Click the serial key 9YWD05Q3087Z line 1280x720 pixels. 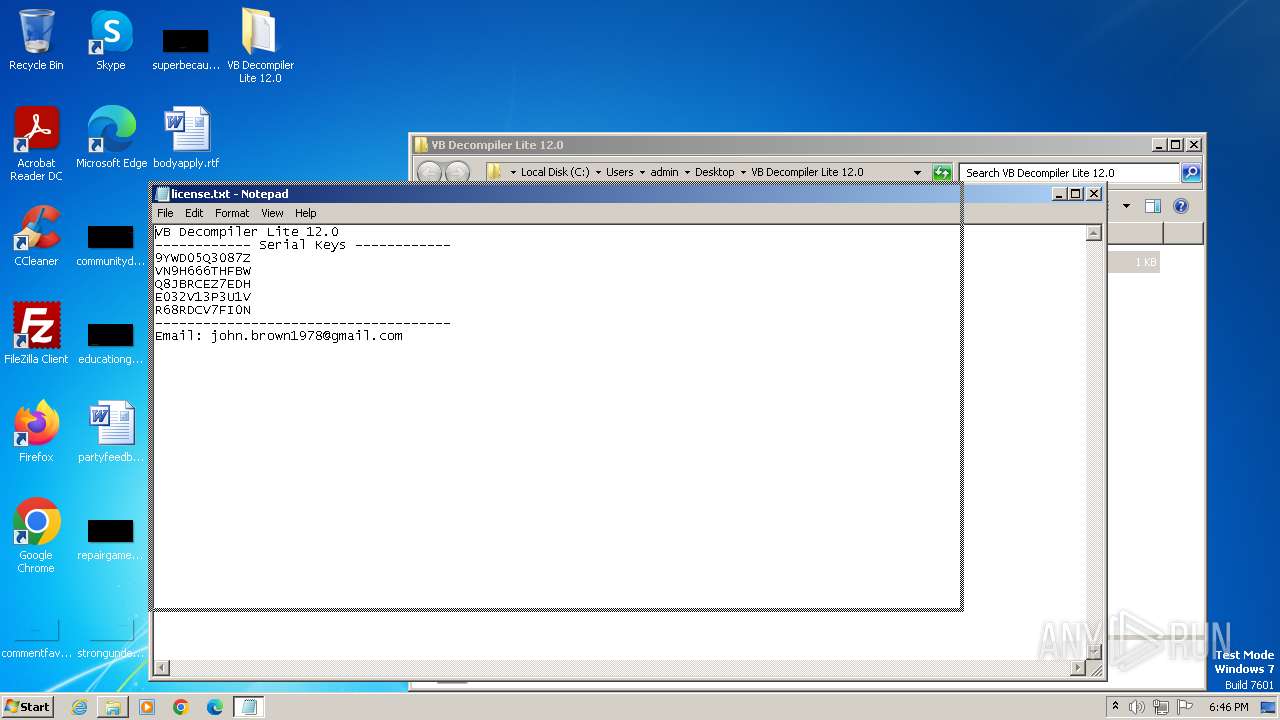(x=203, y=258)
